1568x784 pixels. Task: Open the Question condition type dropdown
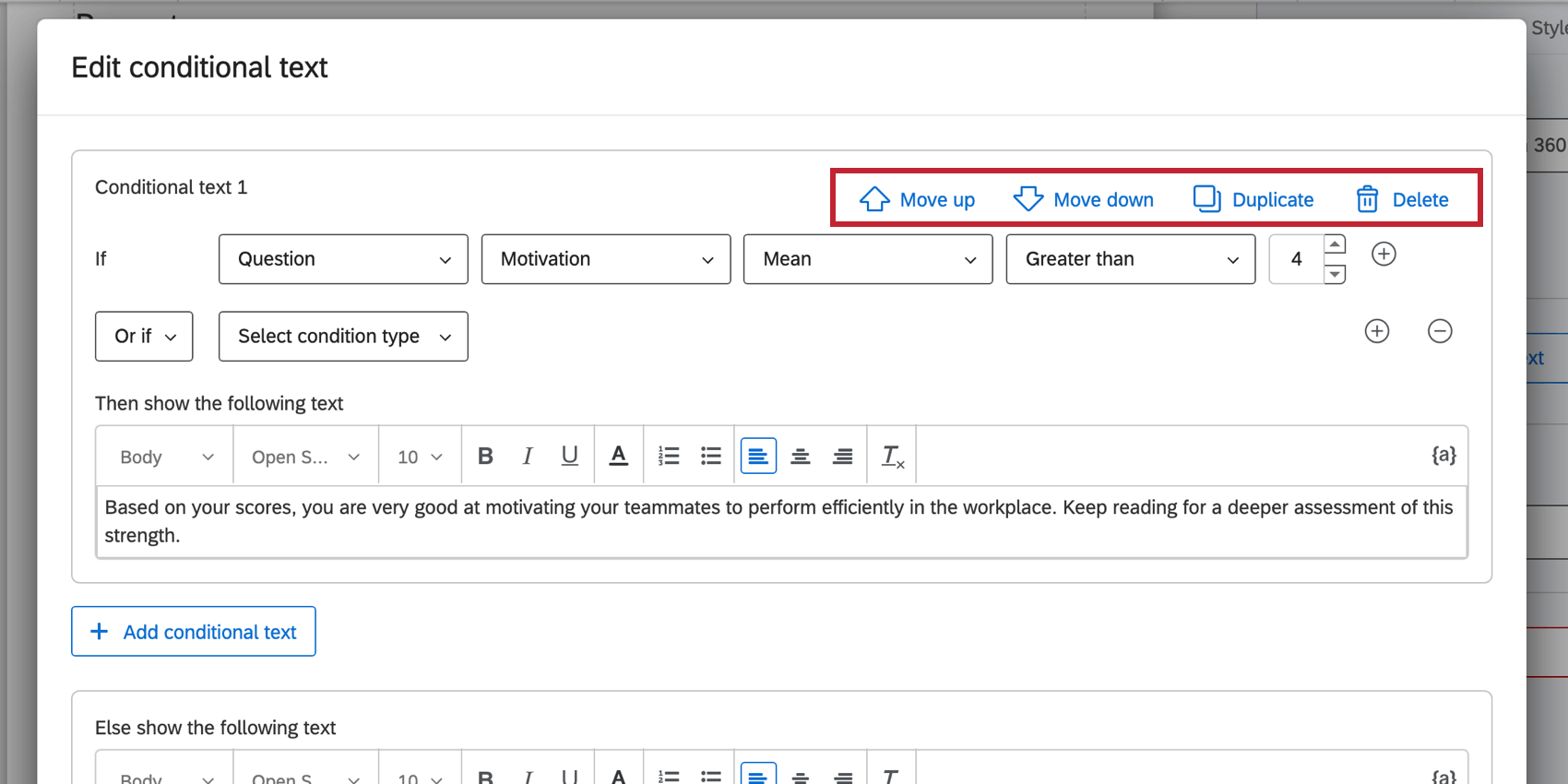pyautogui.click(x=343, y=259)
